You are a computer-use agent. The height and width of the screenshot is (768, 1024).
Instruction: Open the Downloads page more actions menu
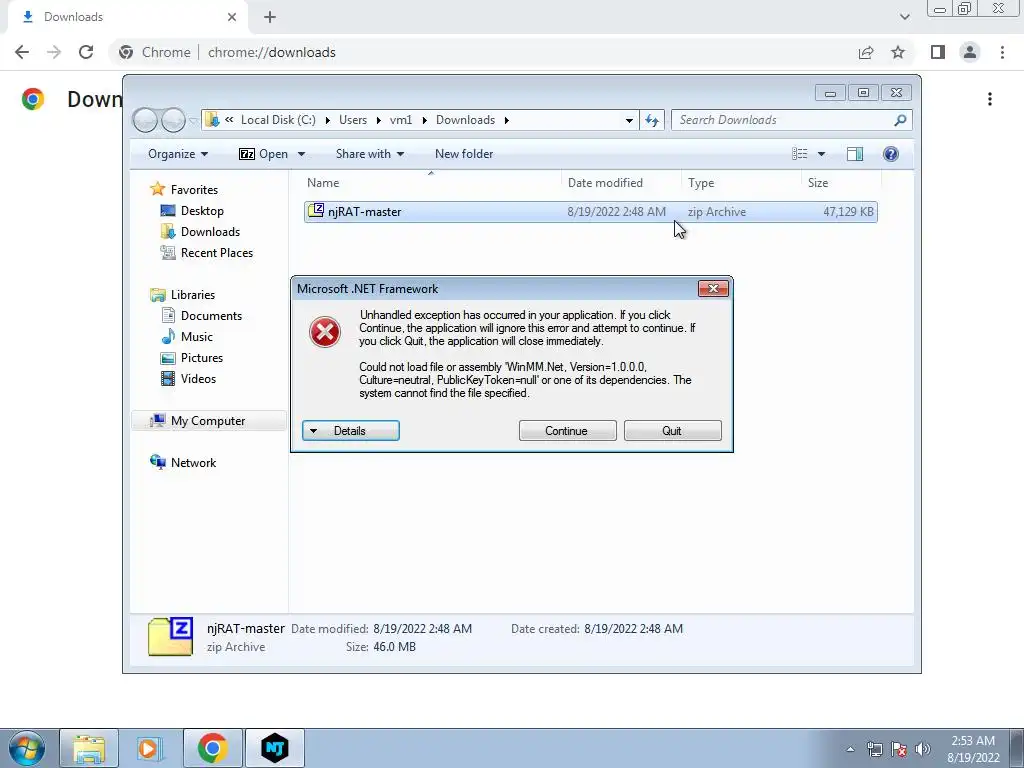coord(990,99)
